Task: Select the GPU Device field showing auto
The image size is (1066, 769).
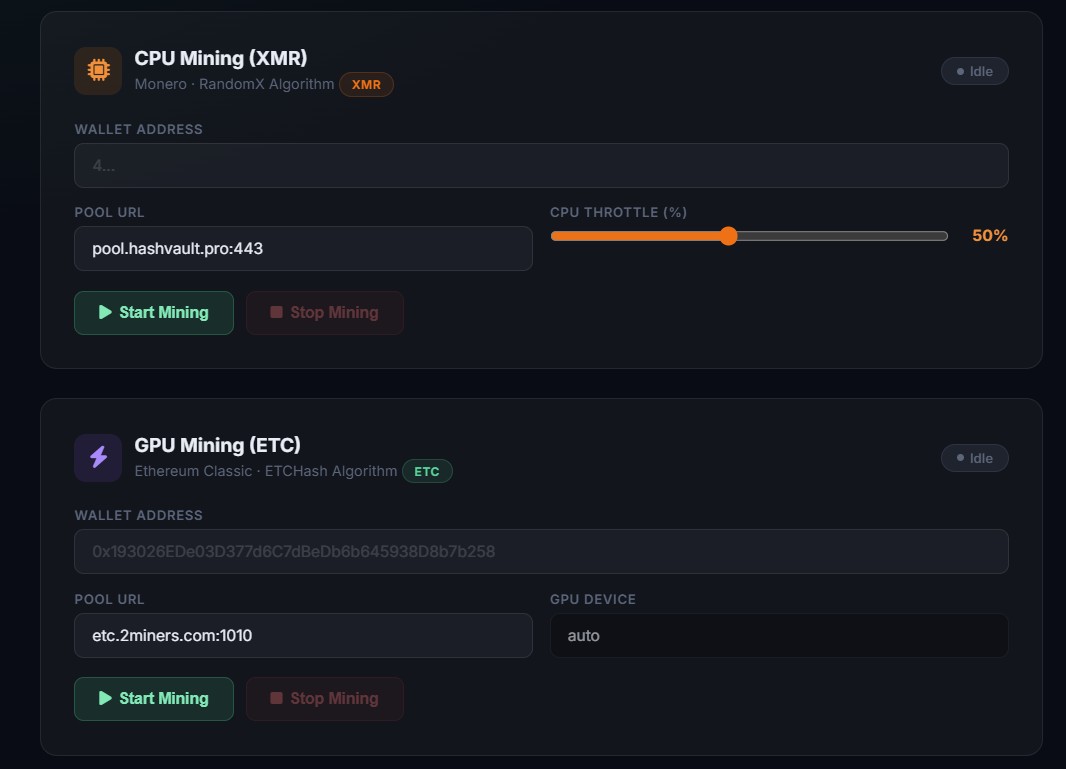Action: (x=779, y=636)
